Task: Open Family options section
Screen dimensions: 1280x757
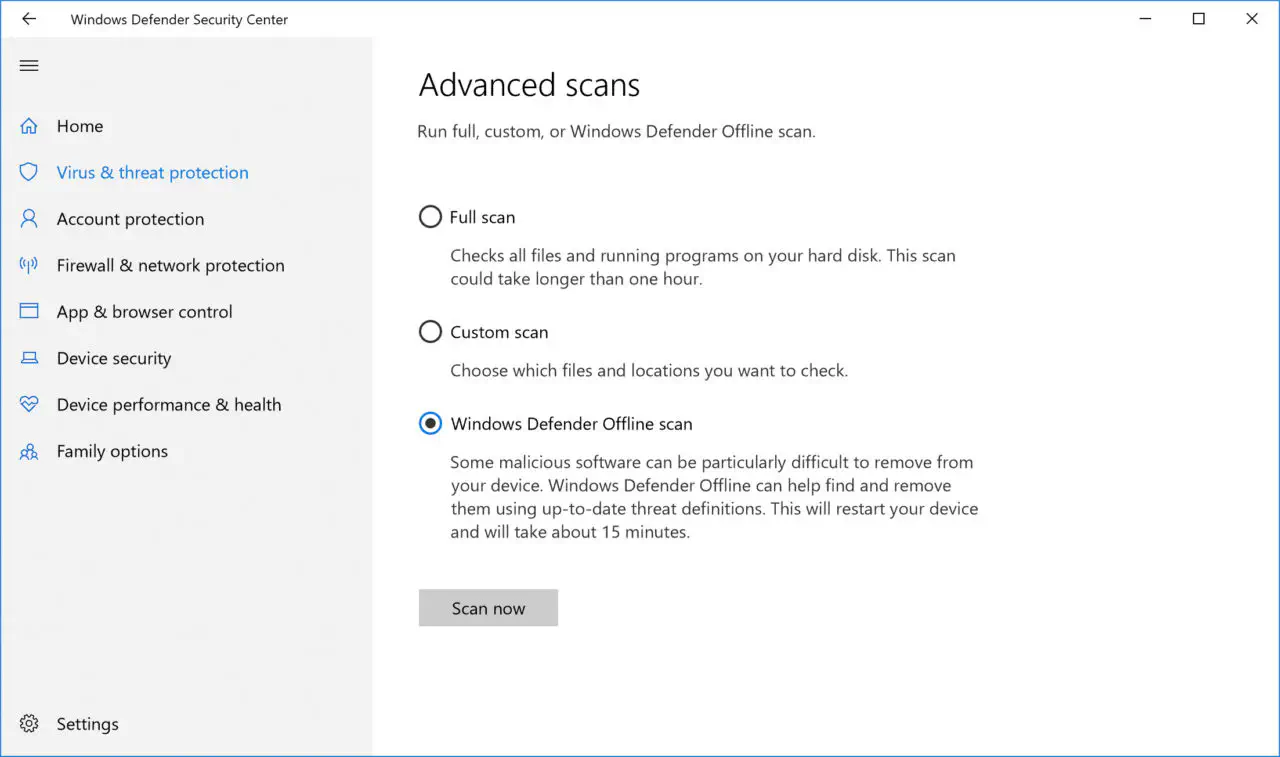Action: point(112,451)
